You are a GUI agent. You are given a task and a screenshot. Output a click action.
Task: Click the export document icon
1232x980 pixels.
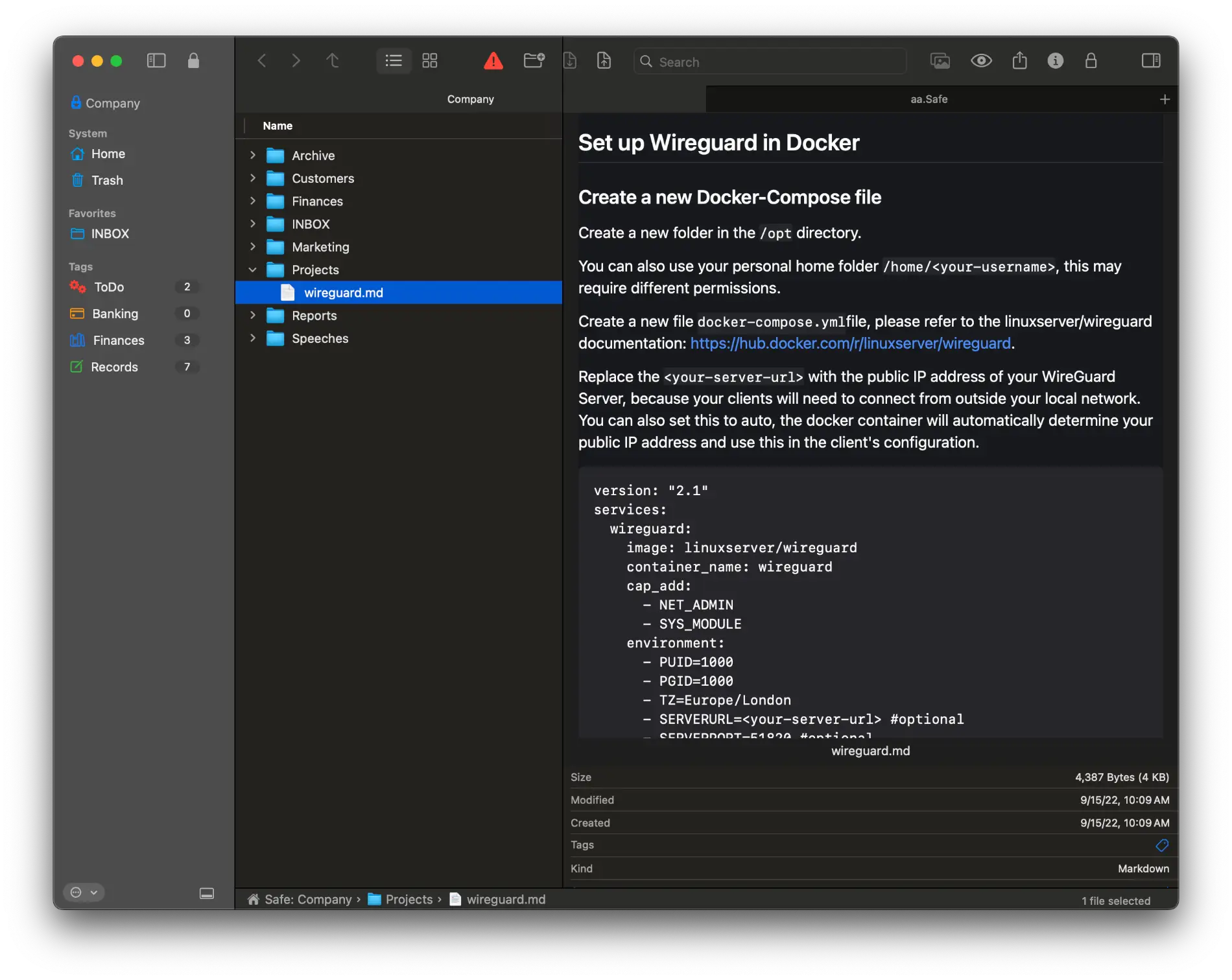pyautogui.click(x=604, y=61)
